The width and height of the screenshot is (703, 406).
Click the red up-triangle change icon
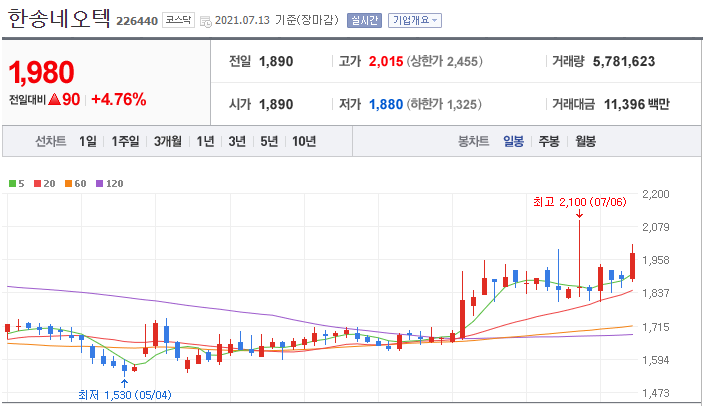(x=55, y=99)
